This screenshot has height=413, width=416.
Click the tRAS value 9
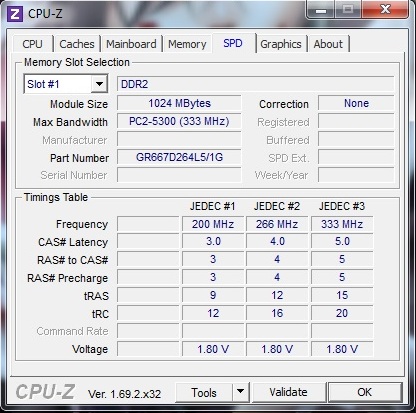point(213,295)
